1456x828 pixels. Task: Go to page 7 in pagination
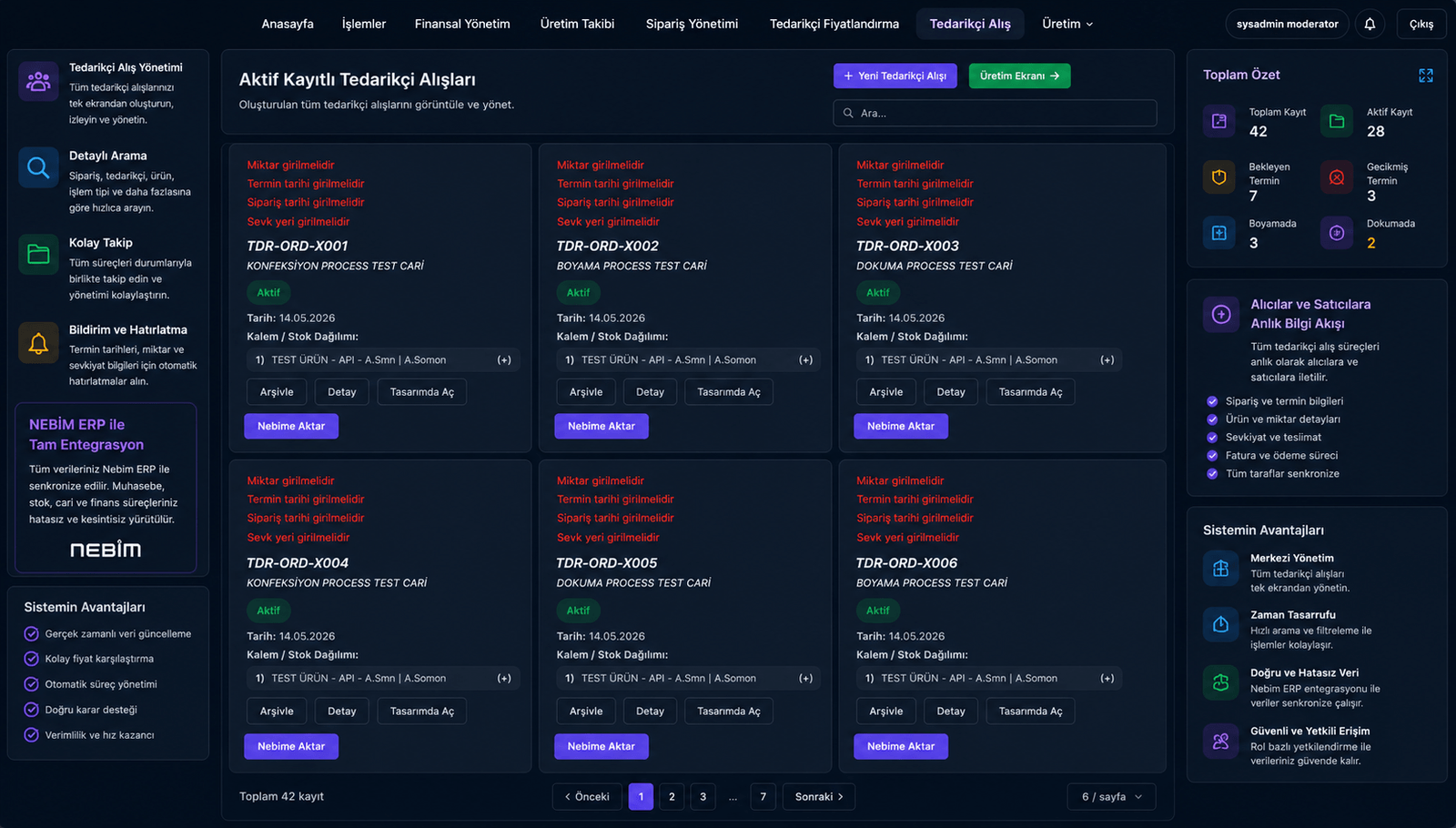point(763,797)
